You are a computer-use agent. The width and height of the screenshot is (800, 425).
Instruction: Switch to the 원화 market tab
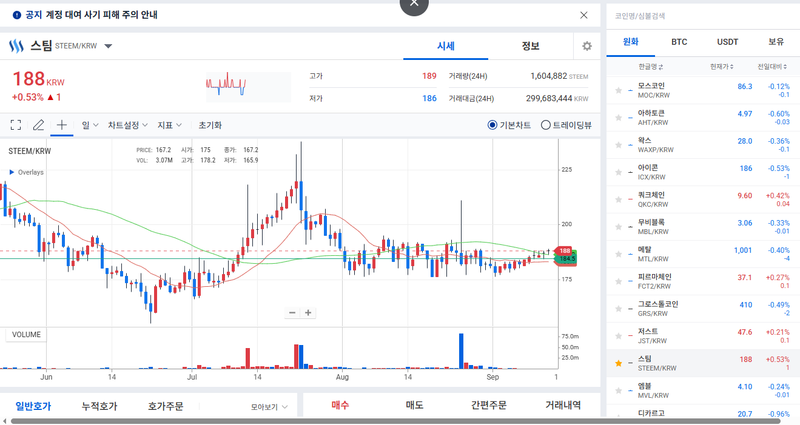[631, 42]
